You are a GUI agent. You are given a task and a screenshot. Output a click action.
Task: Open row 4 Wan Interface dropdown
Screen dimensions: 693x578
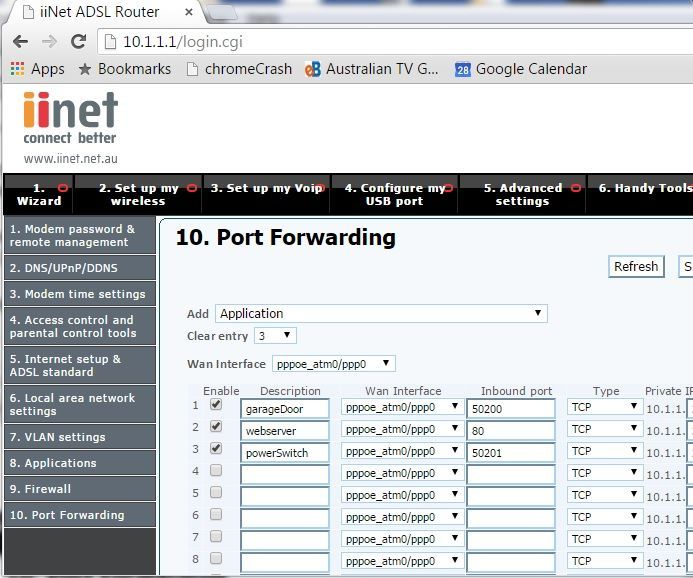coord(402,473)
